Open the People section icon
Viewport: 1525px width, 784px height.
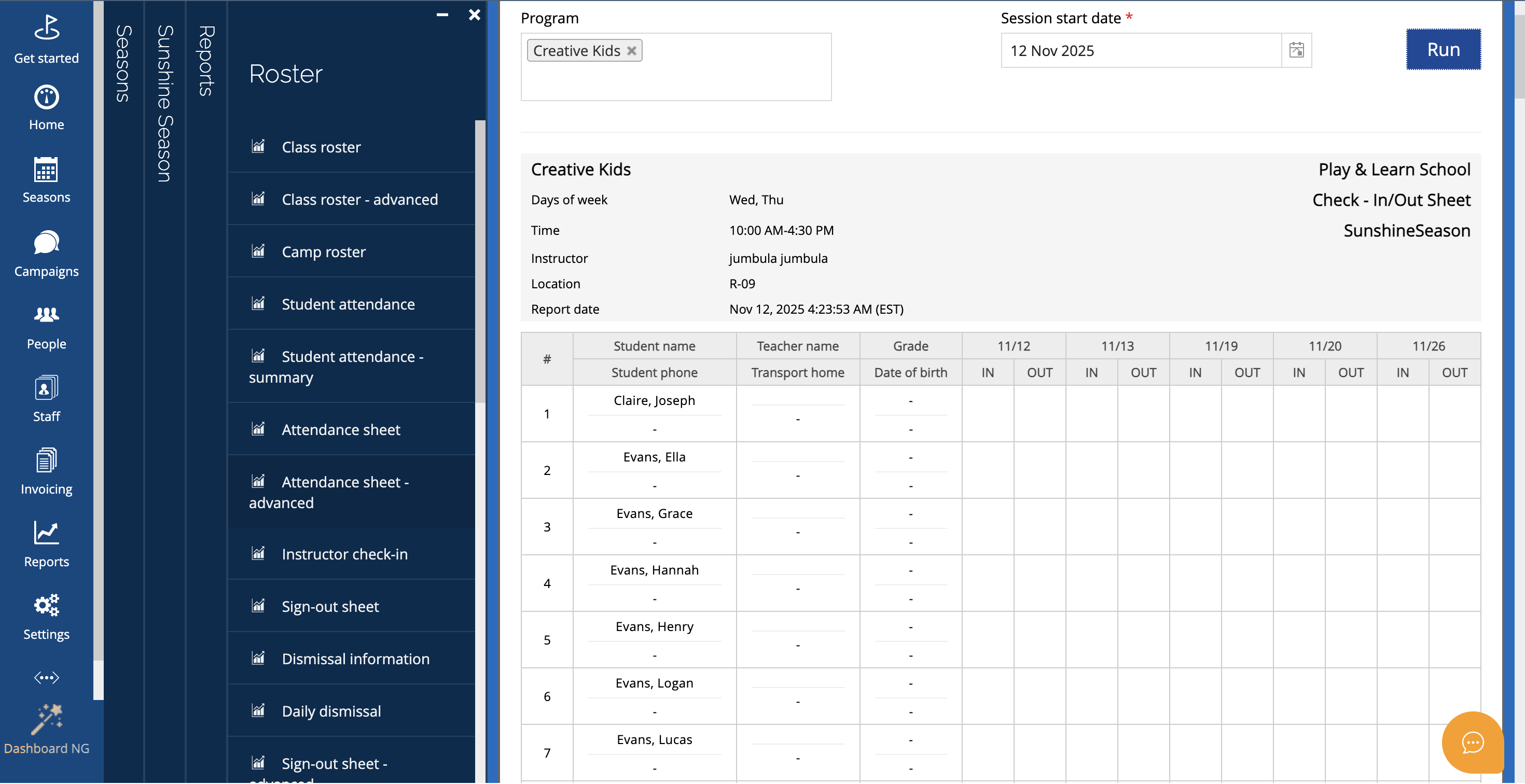pos(46,315)
